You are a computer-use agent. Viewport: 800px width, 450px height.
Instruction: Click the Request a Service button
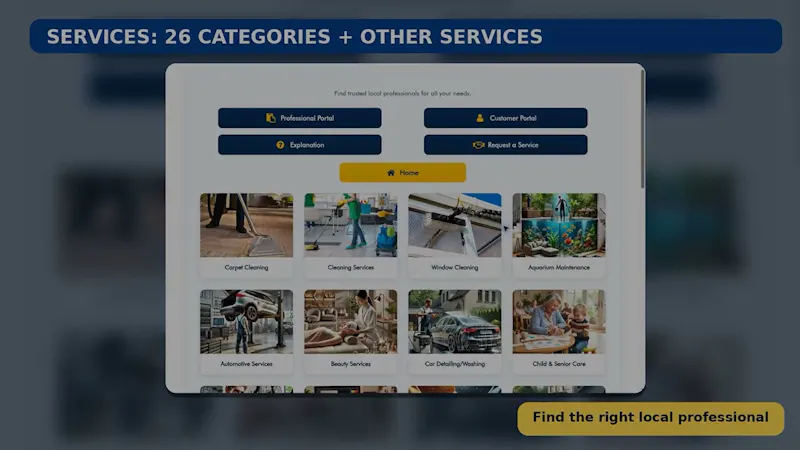tap(506, 145)
